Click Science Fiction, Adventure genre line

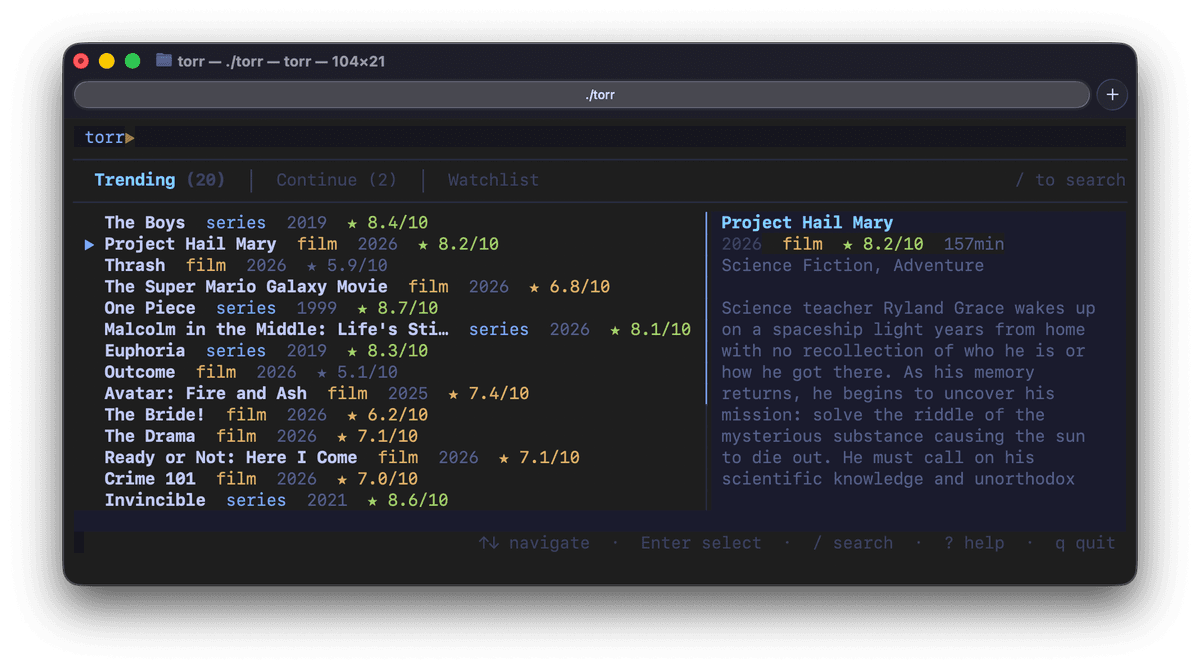pos(852,265)
